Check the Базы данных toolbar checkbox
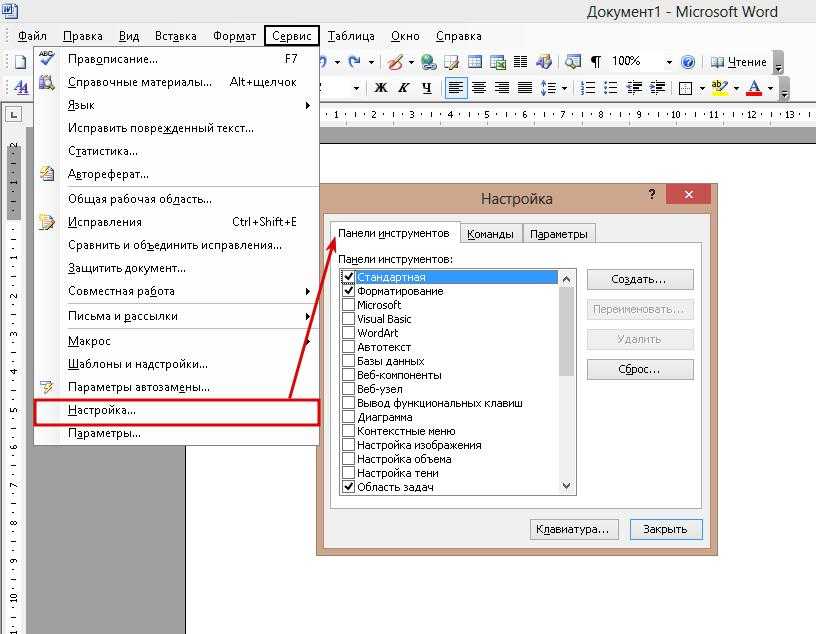The height and width of the screenshot is (634, 816). (x=348, y=361)
